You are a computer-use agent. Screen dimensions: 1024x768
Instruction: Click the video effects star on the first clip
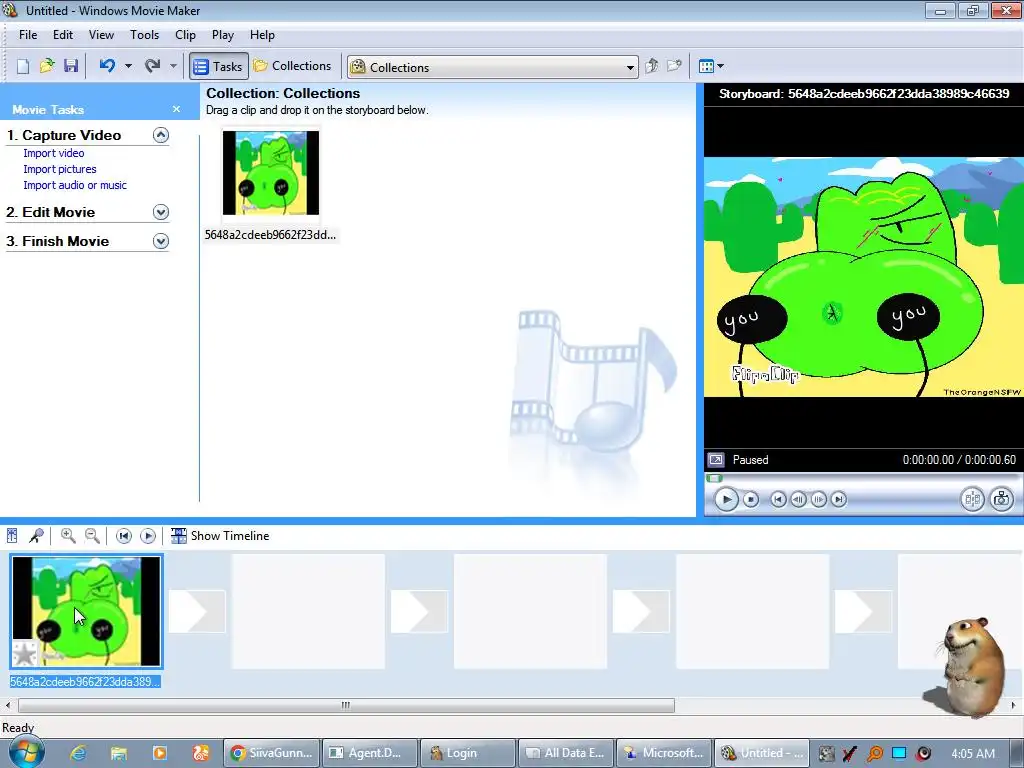click(x=25, y=653)
